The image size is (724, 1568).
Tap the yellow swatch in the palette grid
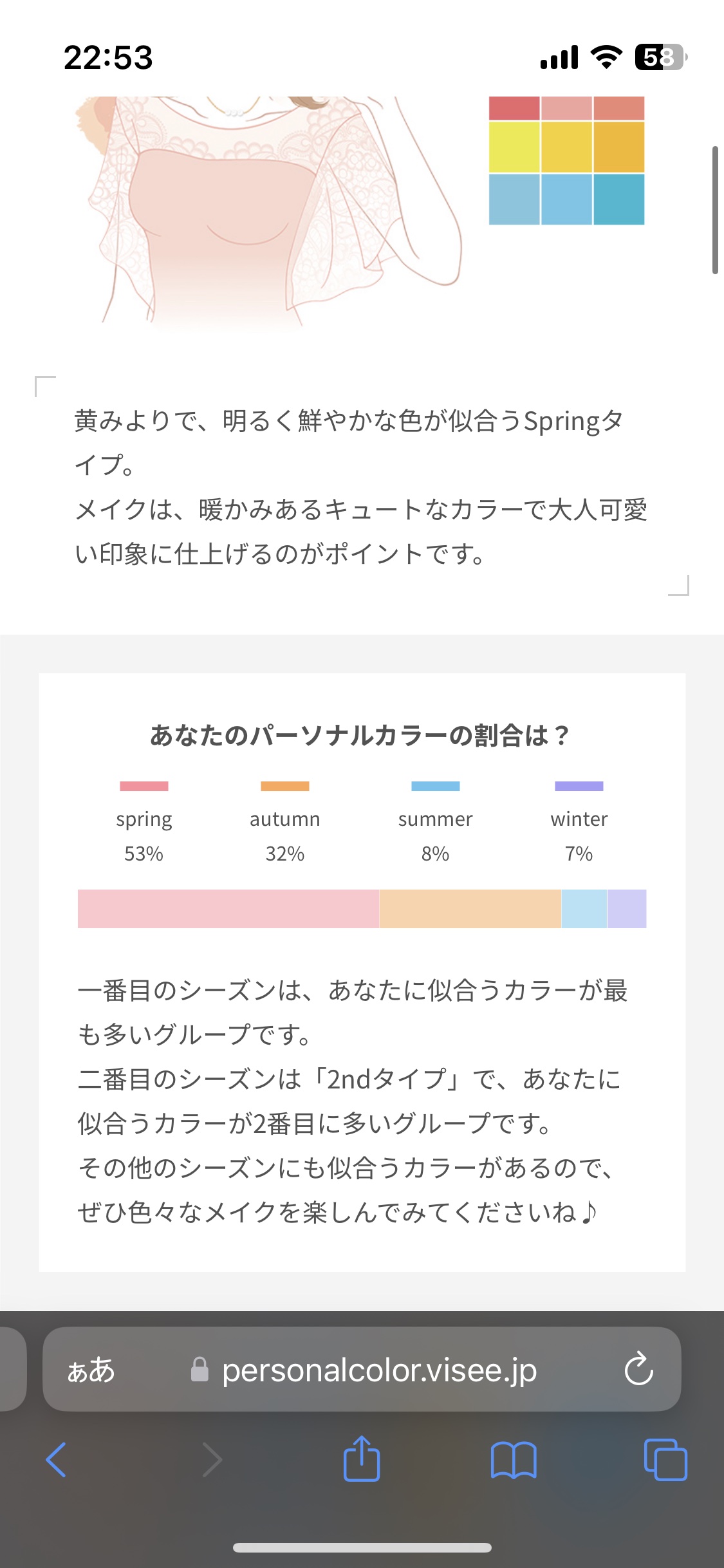click(566, 147)
